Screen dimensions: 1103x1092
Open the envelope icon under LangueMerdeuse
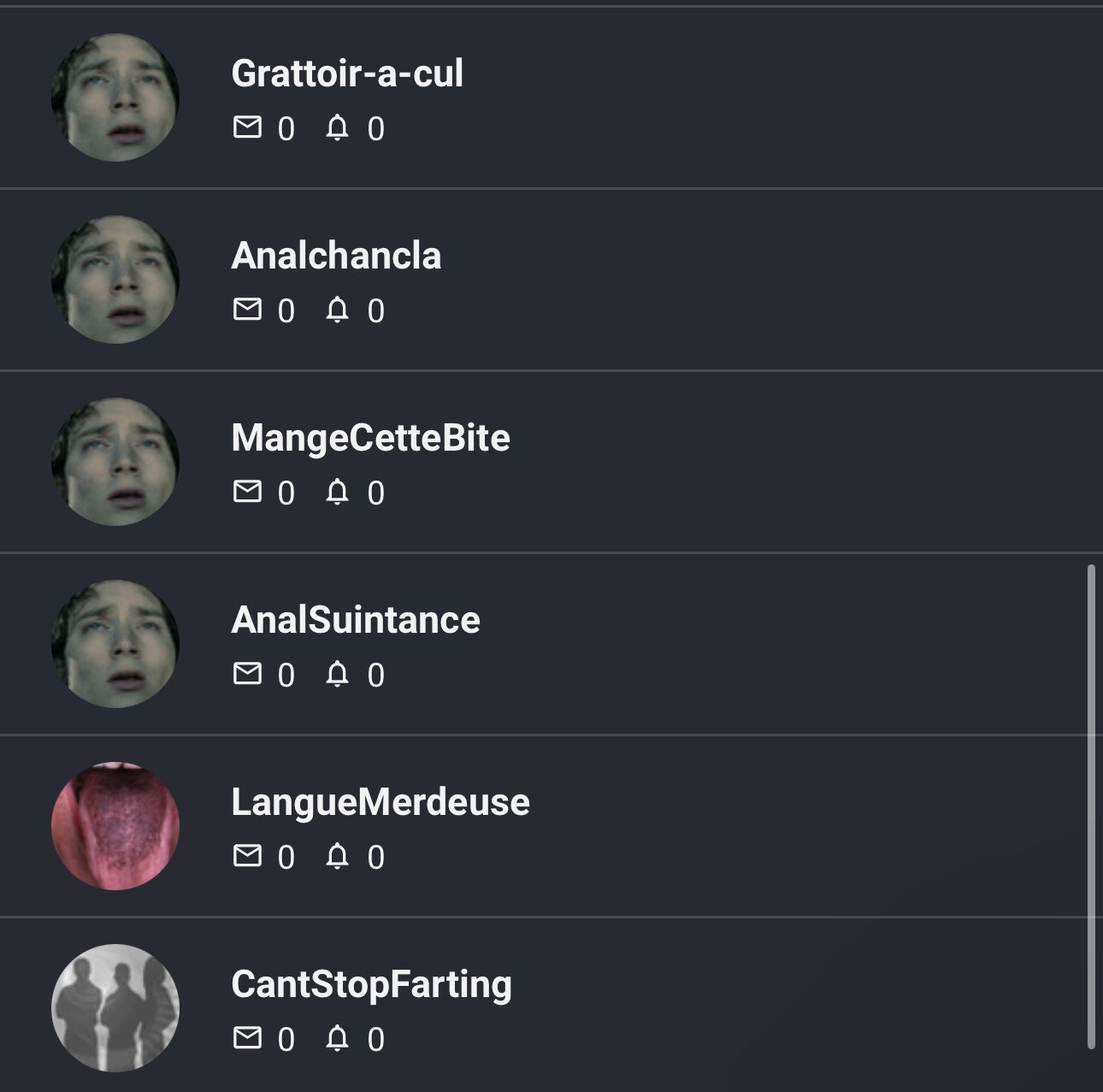247,856
